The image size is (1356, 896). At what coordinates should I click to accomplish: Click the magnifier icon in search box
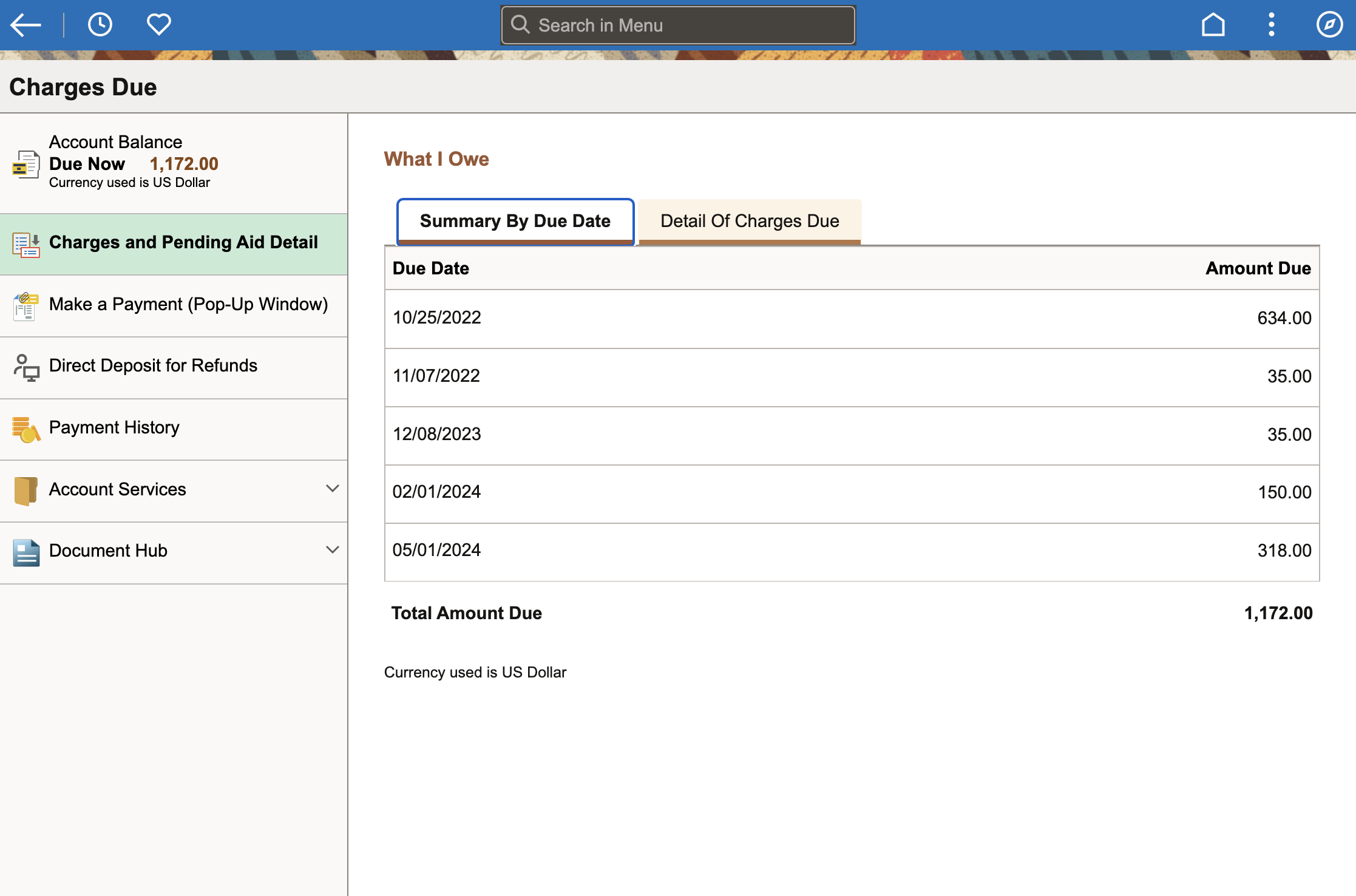tap(520, 25)
